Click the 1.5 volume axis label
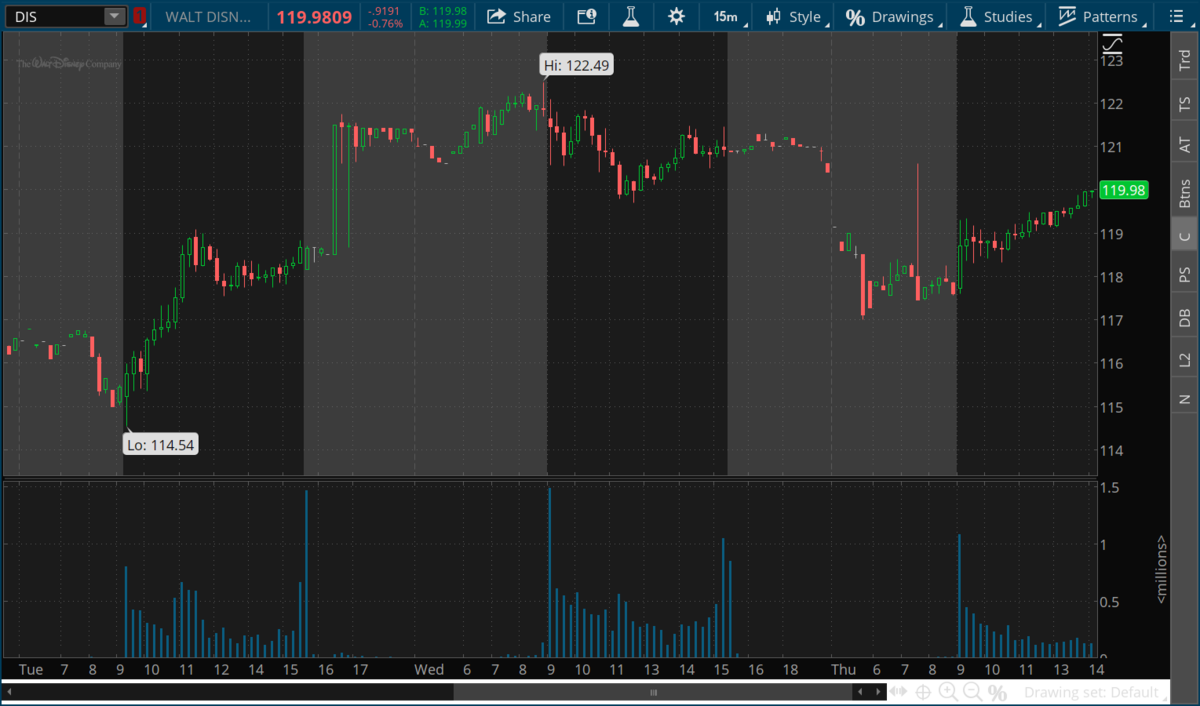The image size is (1200, 706). (x=1109, y=487)
